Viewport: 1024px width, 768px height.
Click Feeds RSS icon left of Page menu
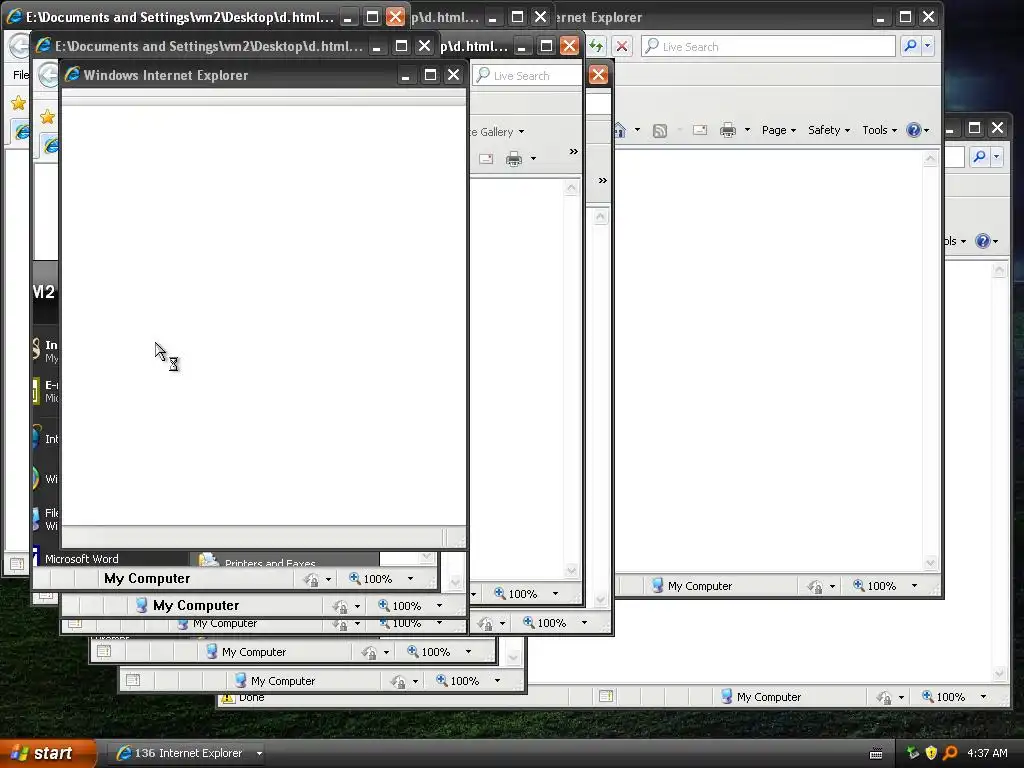[660, 130]
